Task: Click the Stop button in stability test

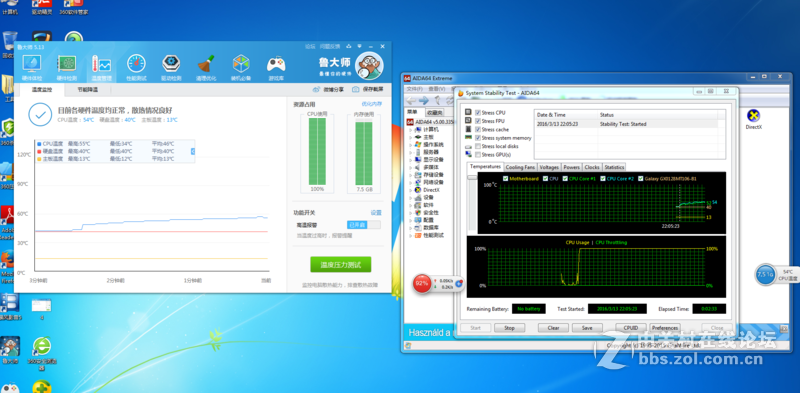Action: tap(509, 328)
